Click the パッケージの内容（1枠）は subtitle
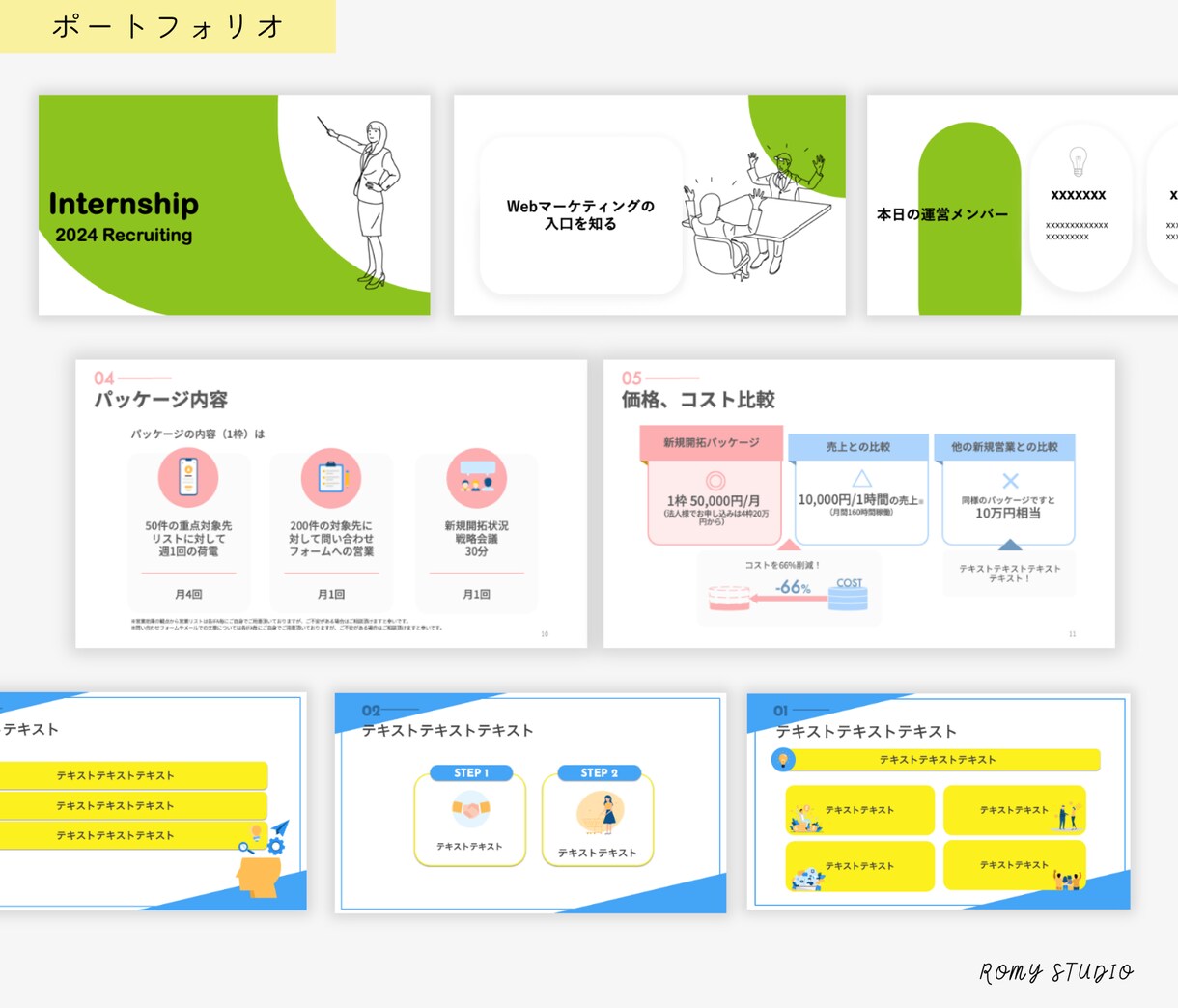The height and width of the screenshot is (1008, 1178). 198,434
